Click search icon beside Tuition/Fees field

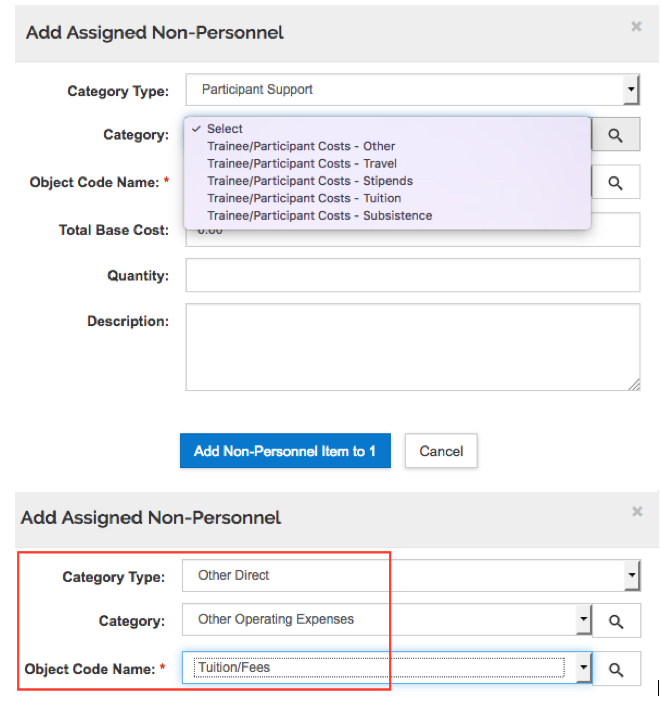(616, 669)
